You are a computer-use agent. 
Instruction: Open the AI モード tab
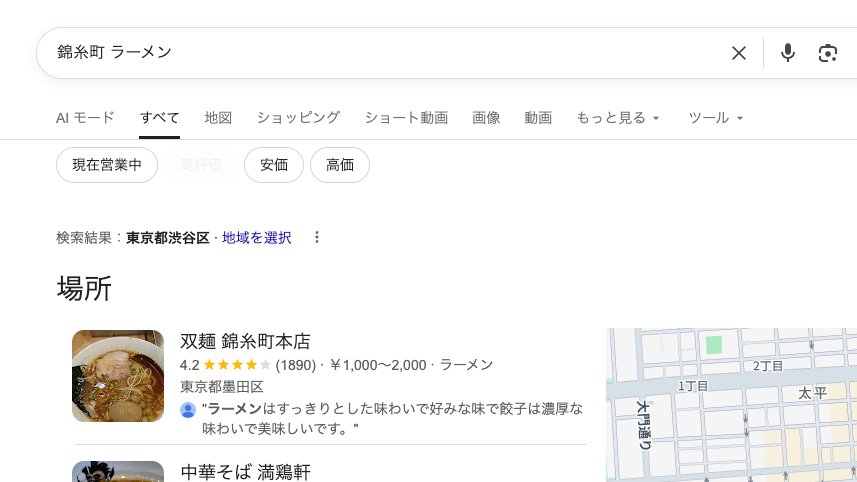click(85, 118)
